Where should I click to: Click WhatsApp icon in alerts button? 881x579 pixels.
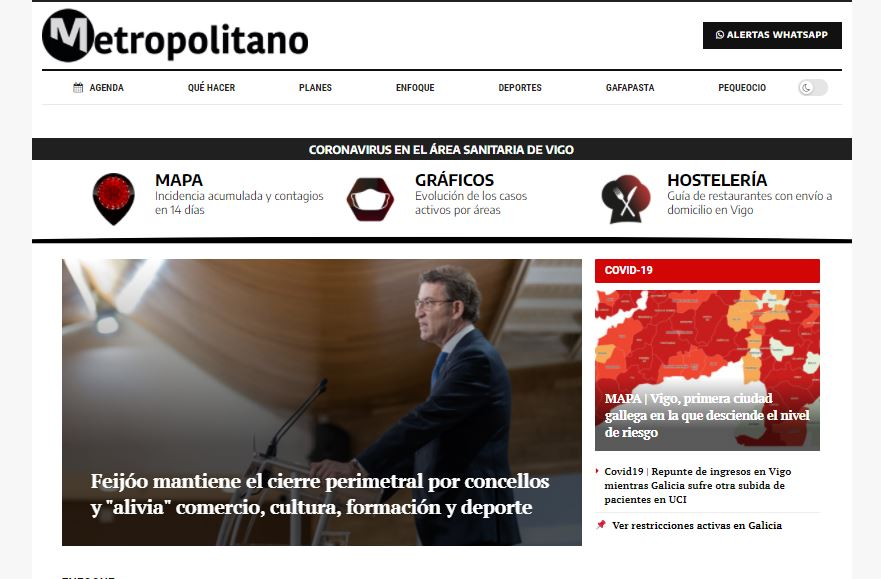[720, 35]
